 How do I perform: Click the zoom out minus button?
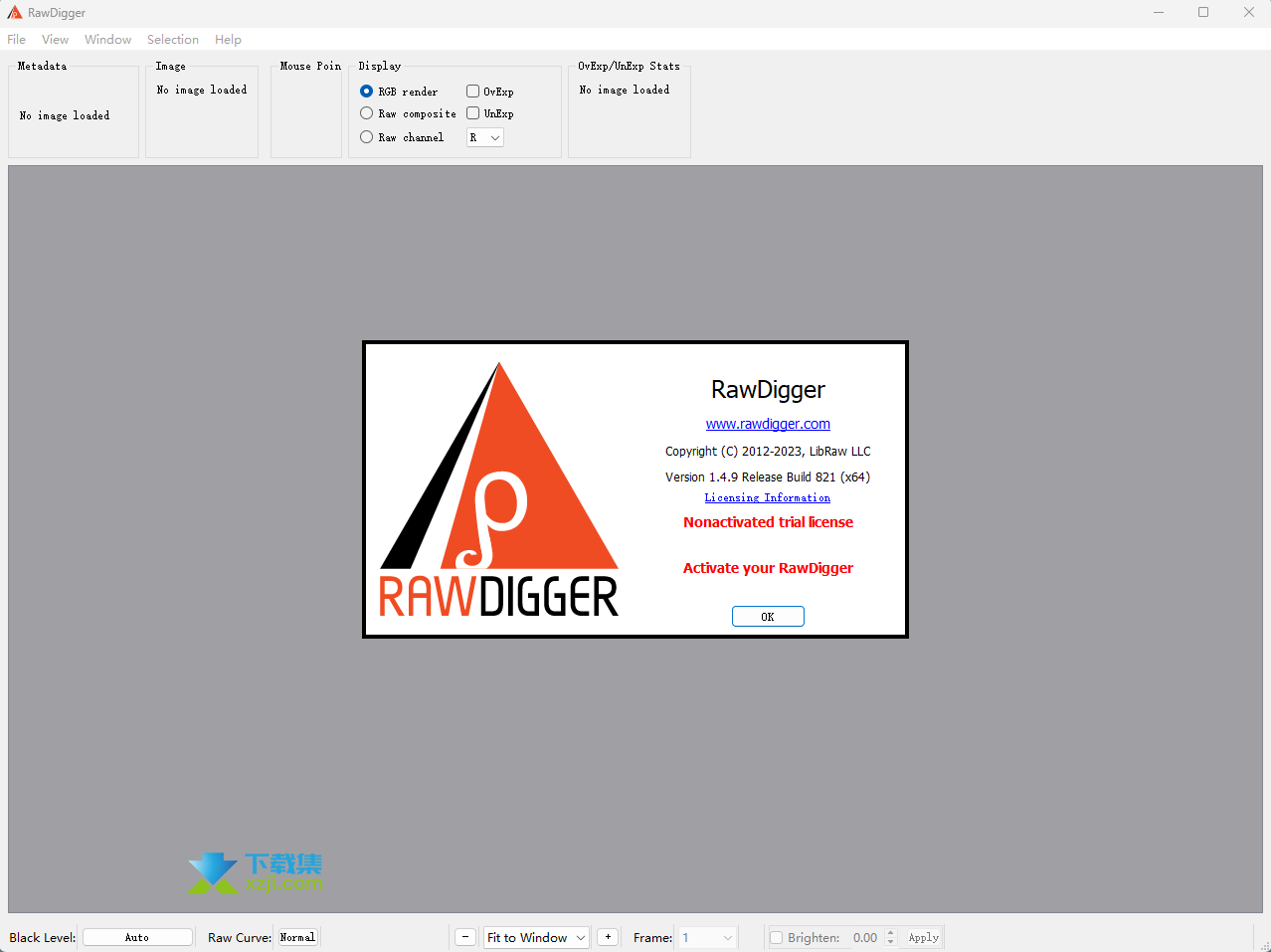(465, 937)
